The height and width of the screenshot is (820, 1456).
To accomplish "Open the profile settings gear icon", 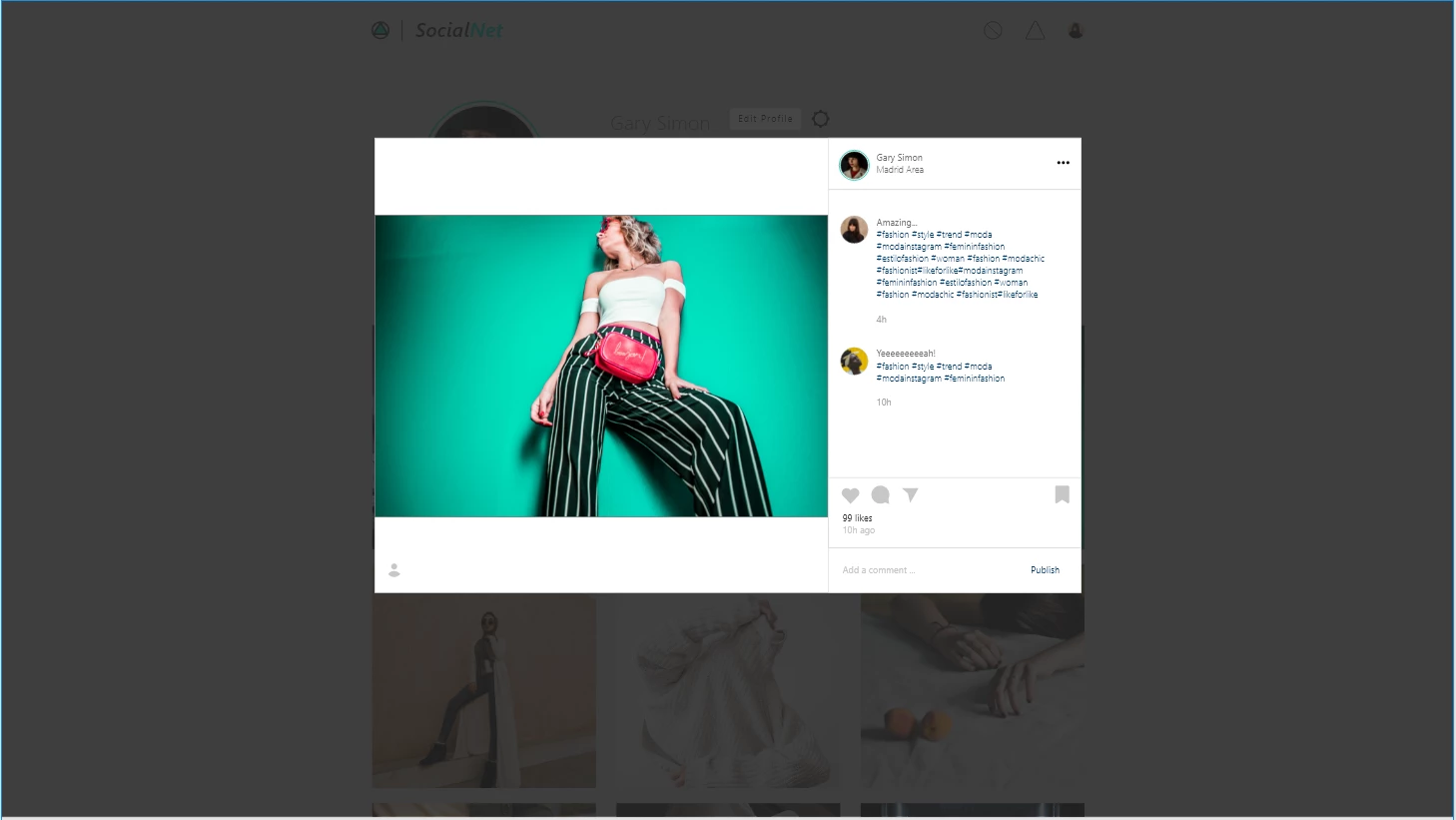I will pyautogui.click(x=821, y=119).
